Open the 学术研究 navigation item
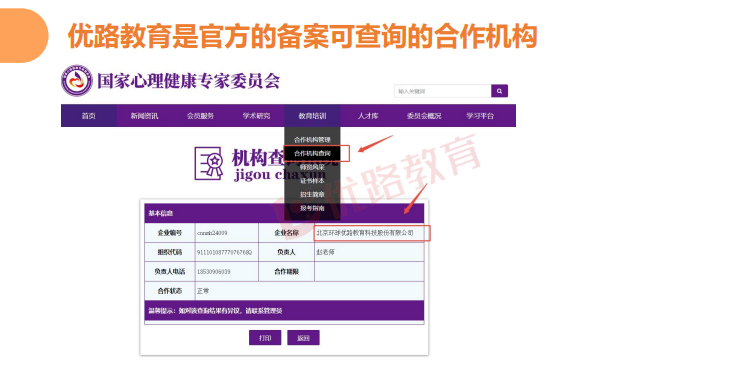Image resolution: width=744 pixels, height=375 pixels. pyautogui.click(x=256, y=116)
